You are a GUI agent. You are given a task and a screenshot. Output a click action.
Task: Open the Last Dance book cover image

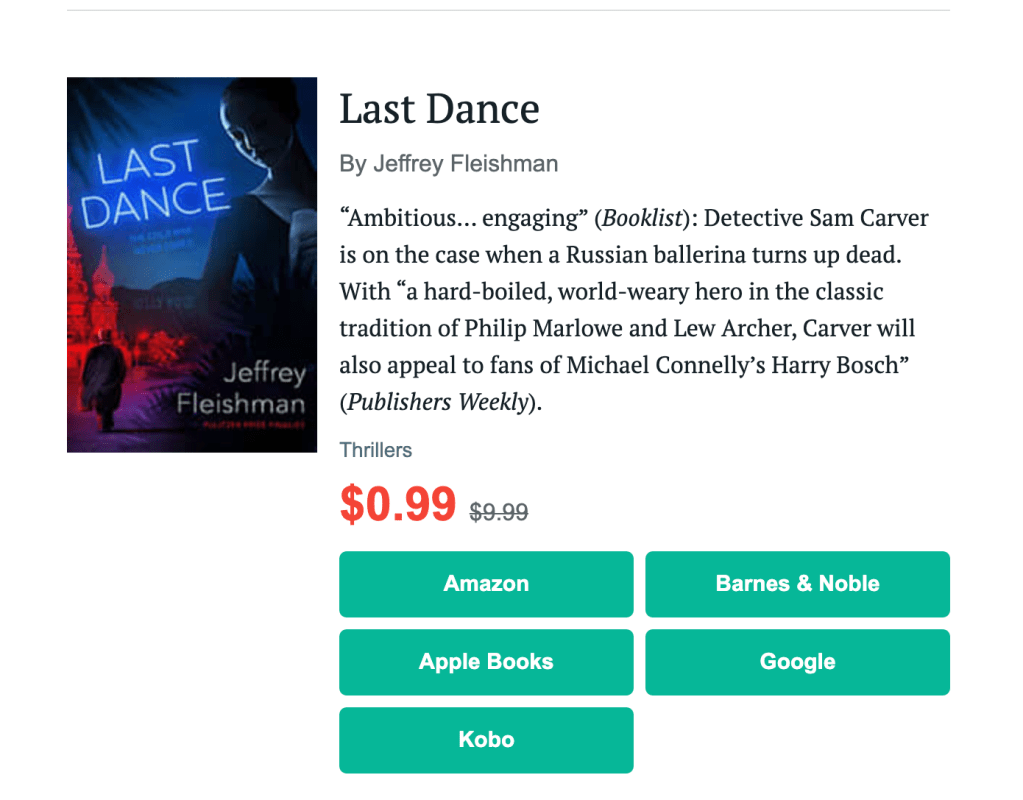click(x=192, y=265)
